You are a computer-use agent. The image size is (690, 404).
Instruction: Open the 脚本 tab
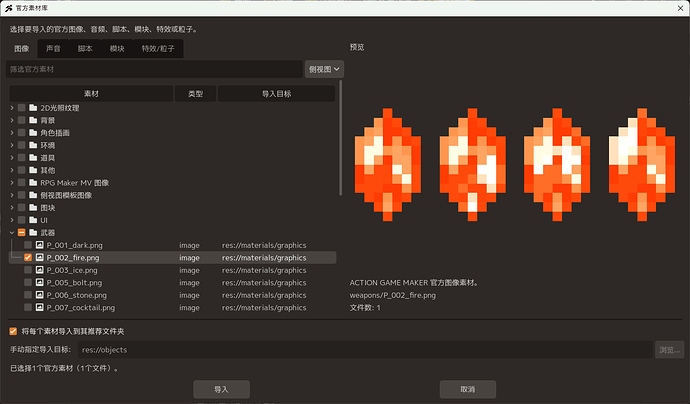click(85, 48)
